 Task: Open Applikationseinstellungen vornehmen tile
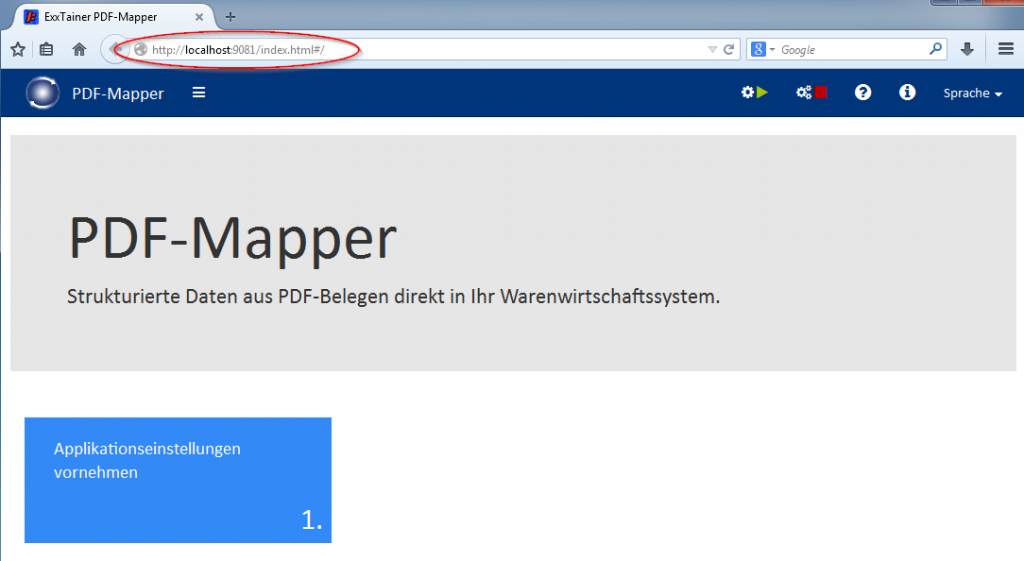(x=178, y=480)
